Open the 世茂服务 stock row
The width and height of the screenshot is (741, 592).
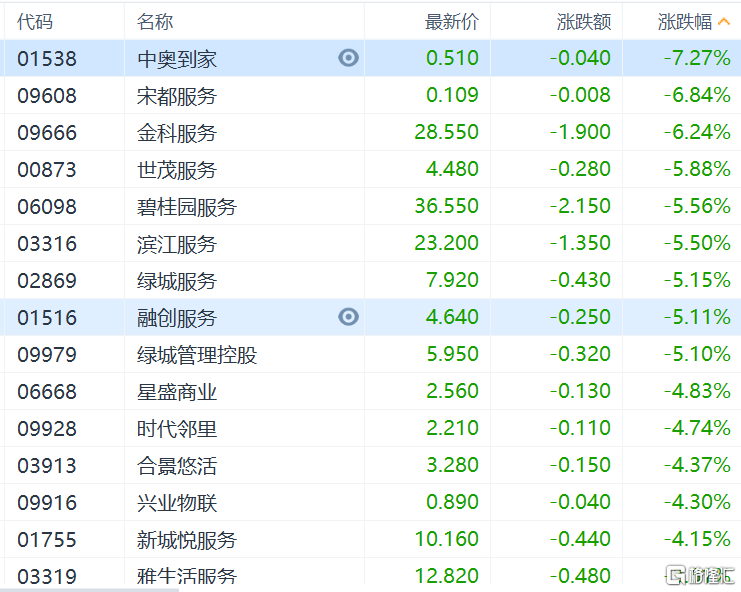click(x=177, y=170)
